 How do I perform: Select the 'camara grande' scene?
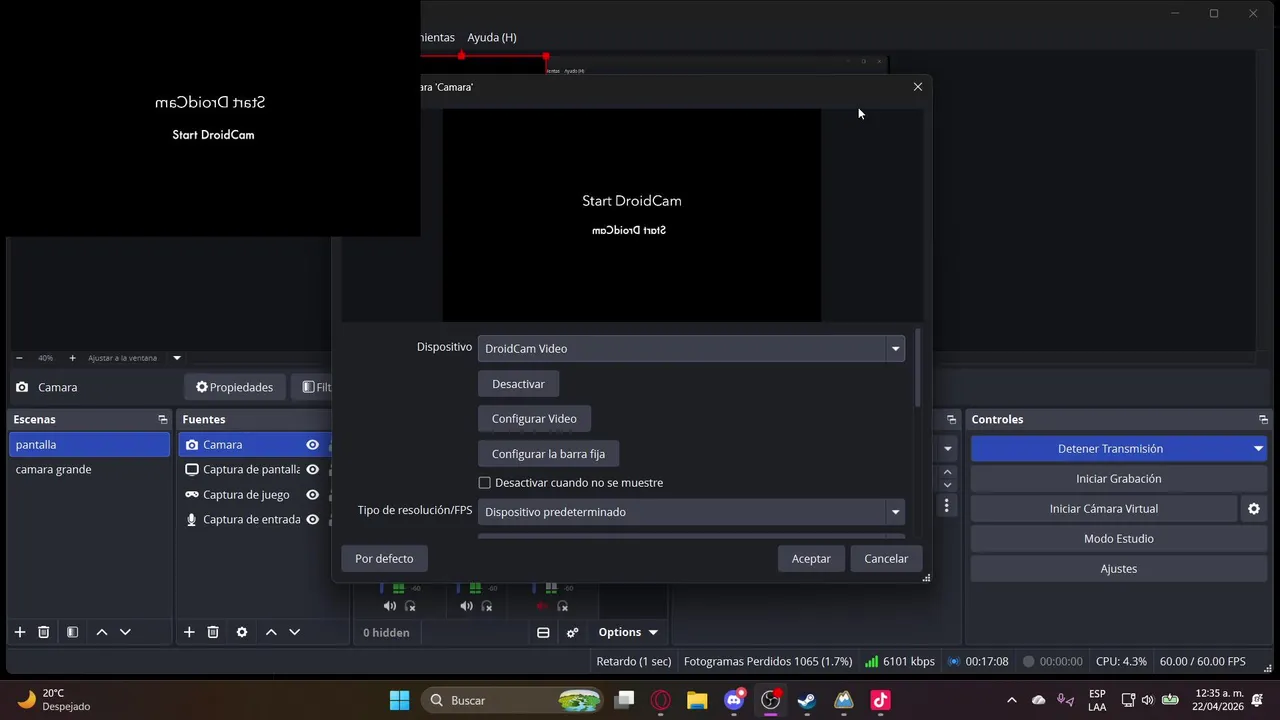[90, 470]
